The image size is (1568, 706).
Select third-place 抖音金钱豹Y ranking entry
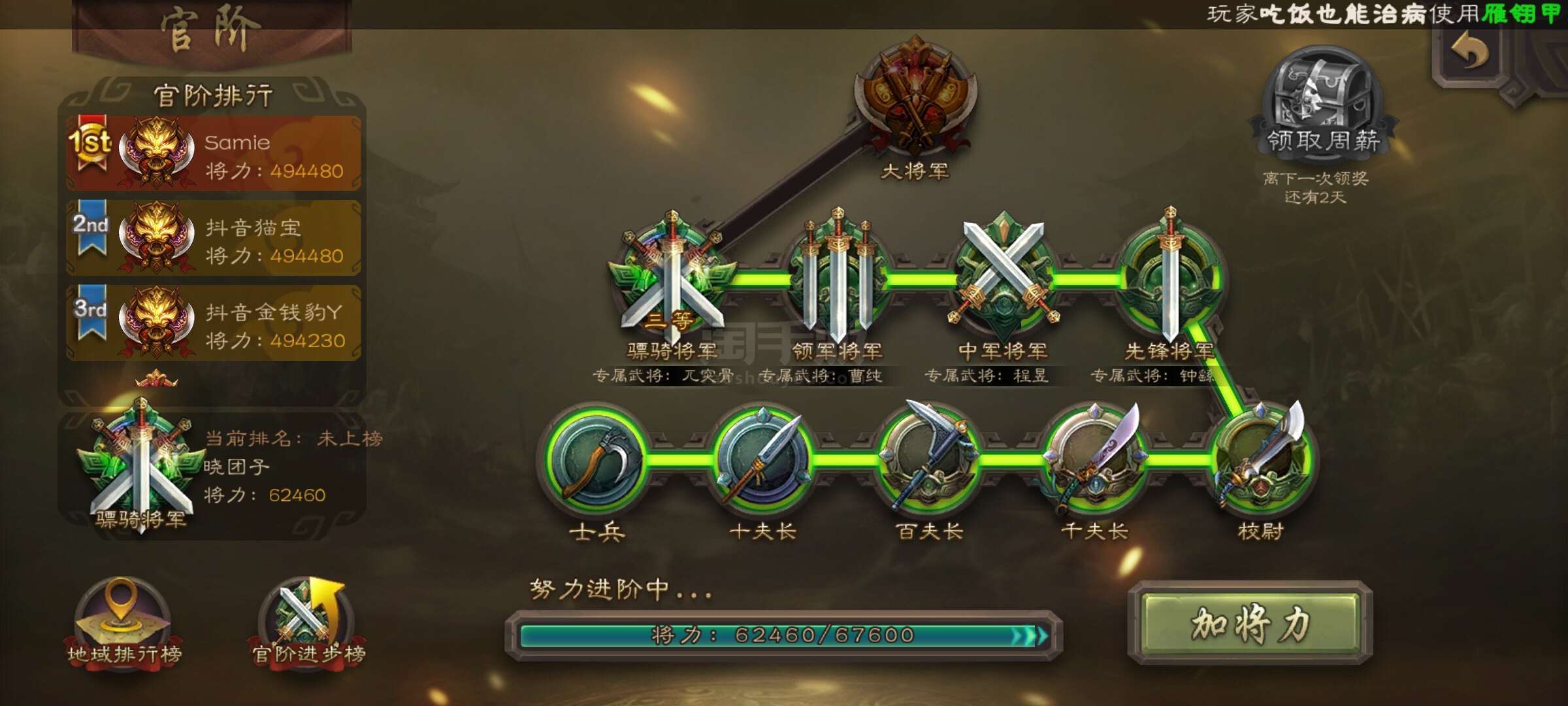pos(213,322)
